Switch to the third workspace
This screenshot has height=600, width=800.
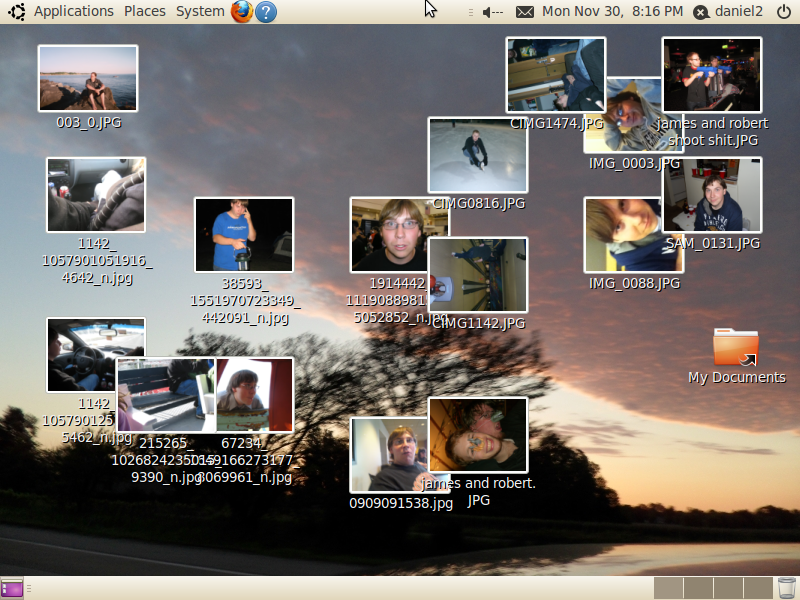click(x=728, y=588)
